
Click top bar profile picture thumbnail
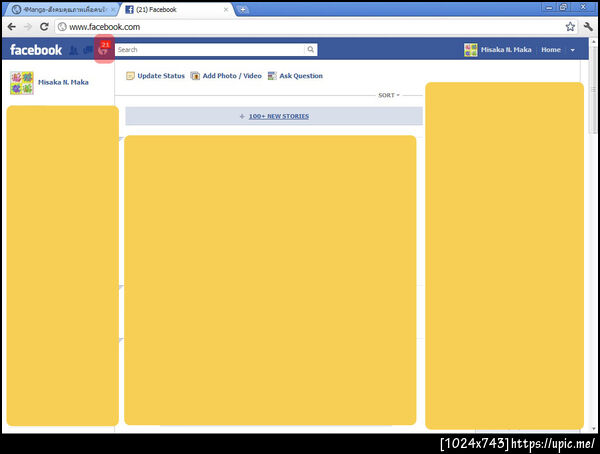(x=470, y=50)
